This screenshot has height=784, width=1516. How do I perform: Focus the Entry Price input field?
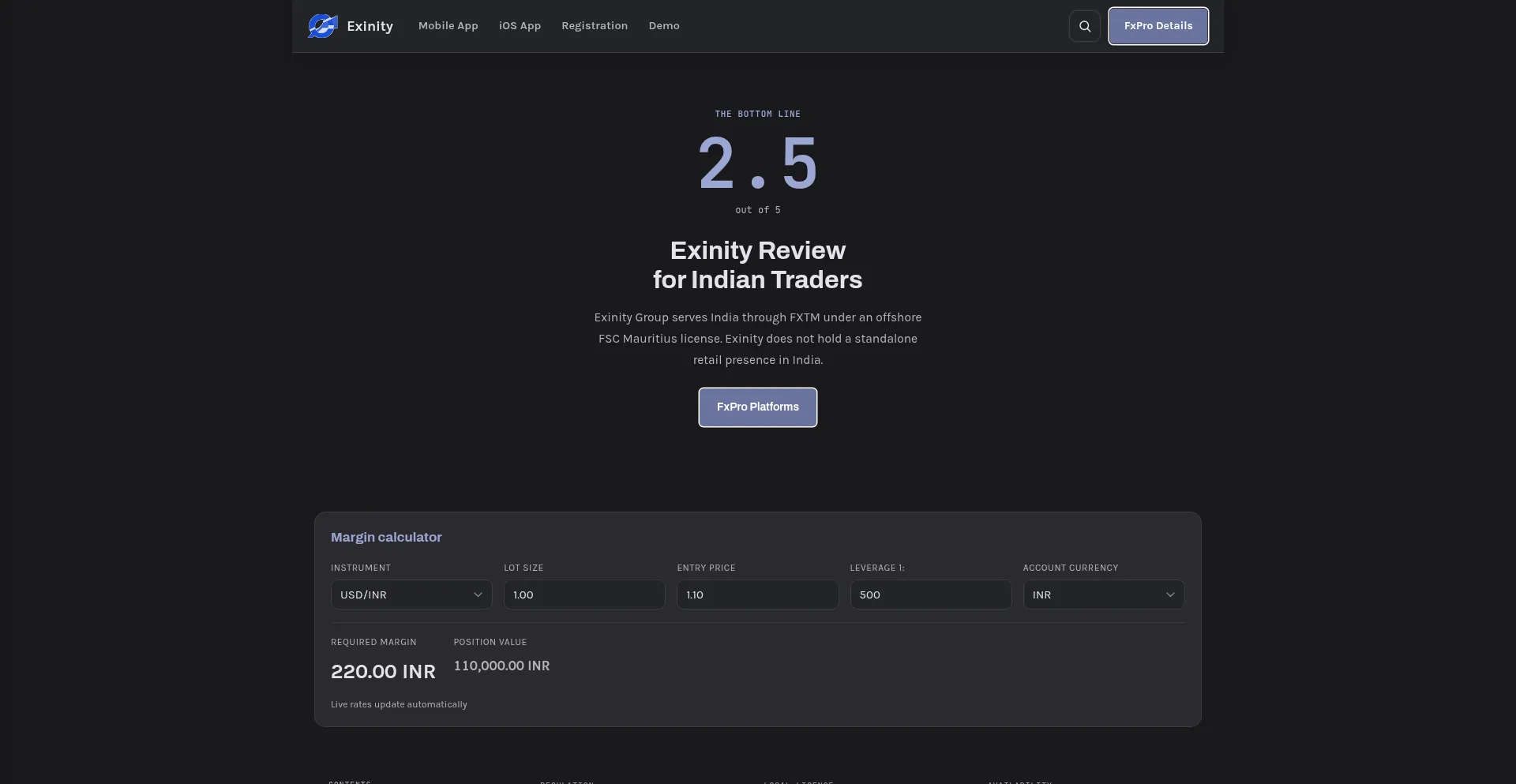point(758,595)
